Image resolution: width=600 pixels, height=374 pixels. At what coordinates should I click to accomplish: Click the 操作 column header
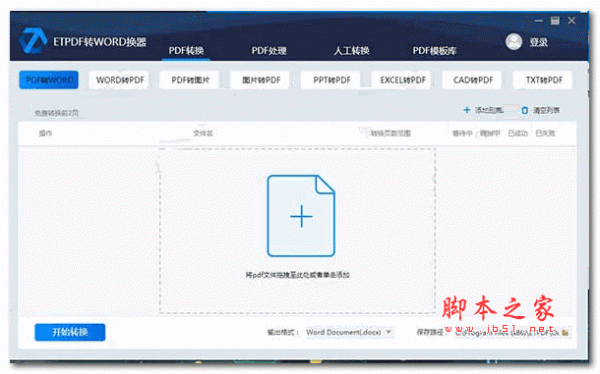[x=45, y=133]
